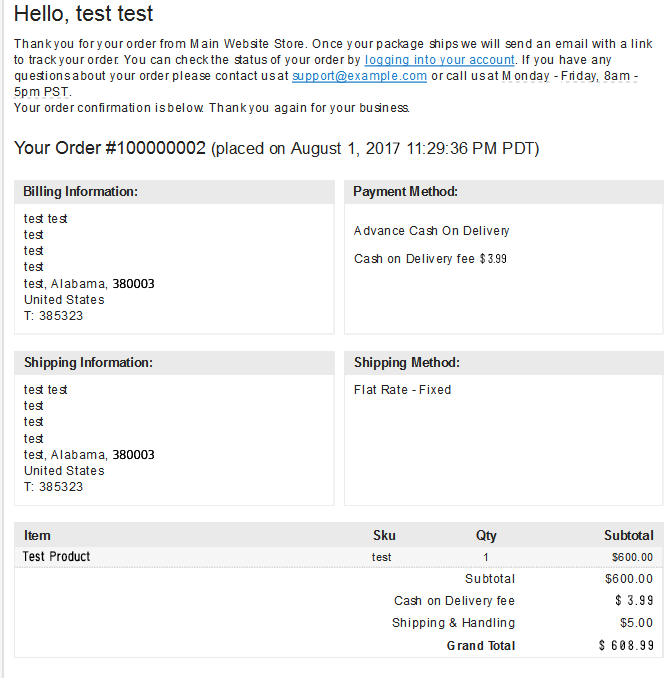Viewport: 671px width, 678px height.
Task: Open the "logging into your account" link
Action: pyautogui.click(x=439, y=60)
